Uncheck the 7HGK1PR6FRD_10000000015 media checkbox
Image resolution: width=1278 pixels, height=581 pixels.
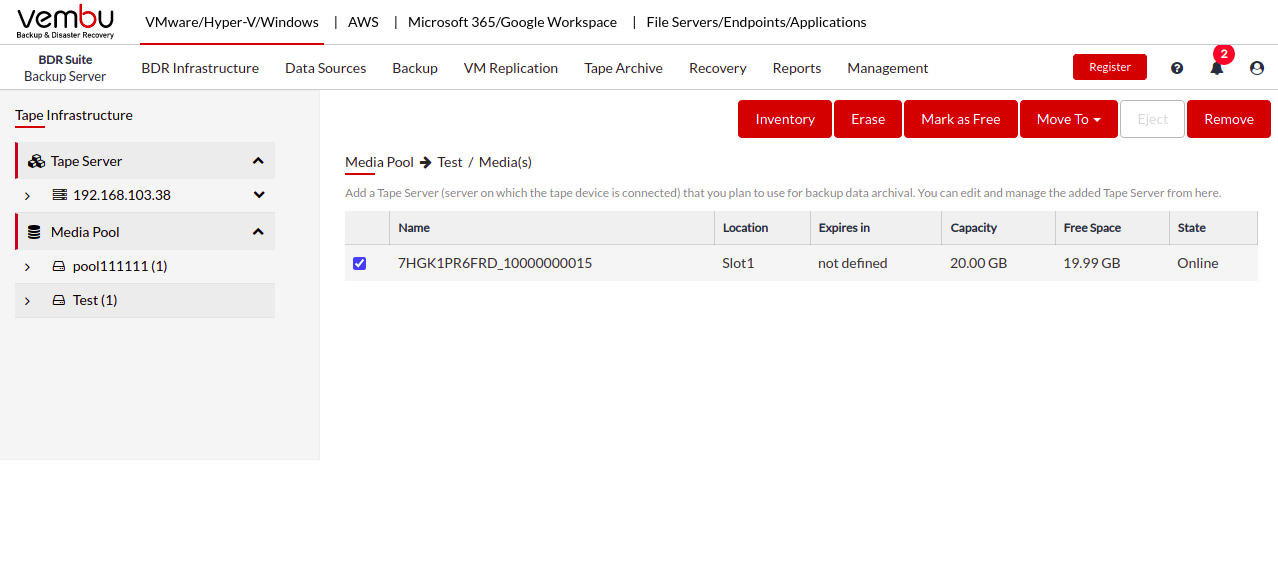360,263
